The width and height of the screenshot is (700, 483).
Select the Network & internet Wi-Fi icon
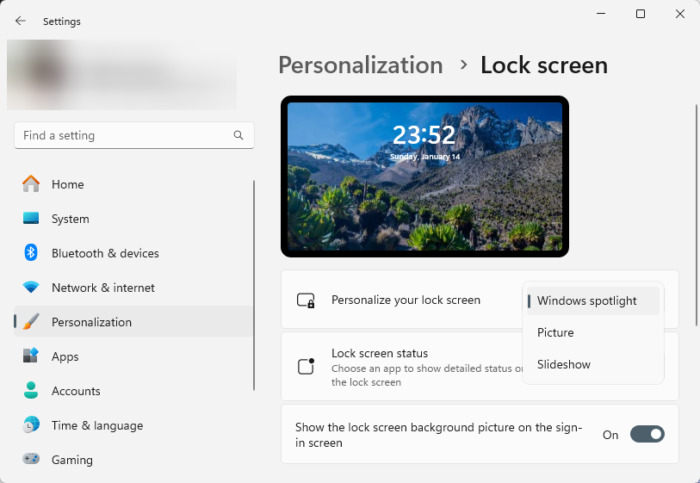pyautogui.click(x=31, y=288)
